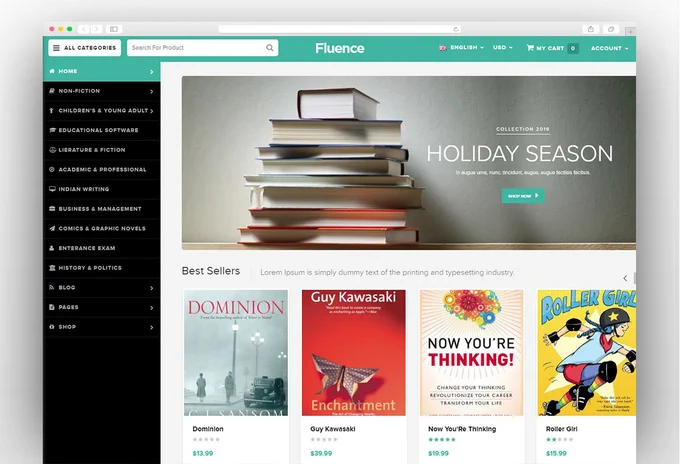Toggle the browser sidebar view icon
Viewport: 680px width, 464px height.
(x=114, y=29)
